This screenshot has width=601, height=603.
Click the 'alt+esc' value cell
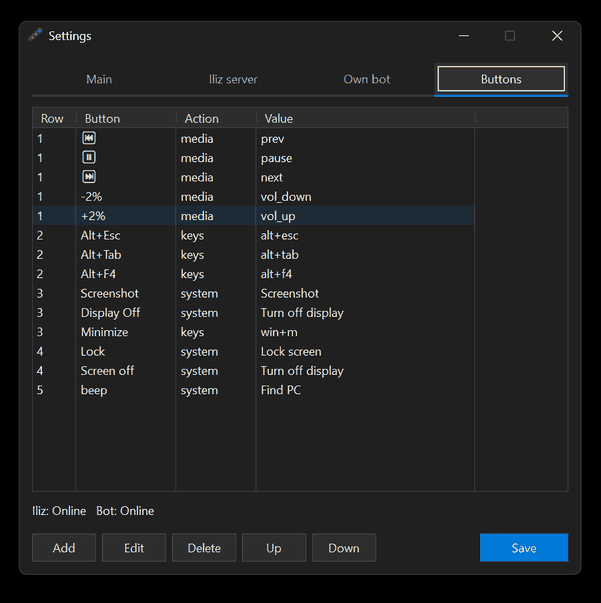(280, 235)
